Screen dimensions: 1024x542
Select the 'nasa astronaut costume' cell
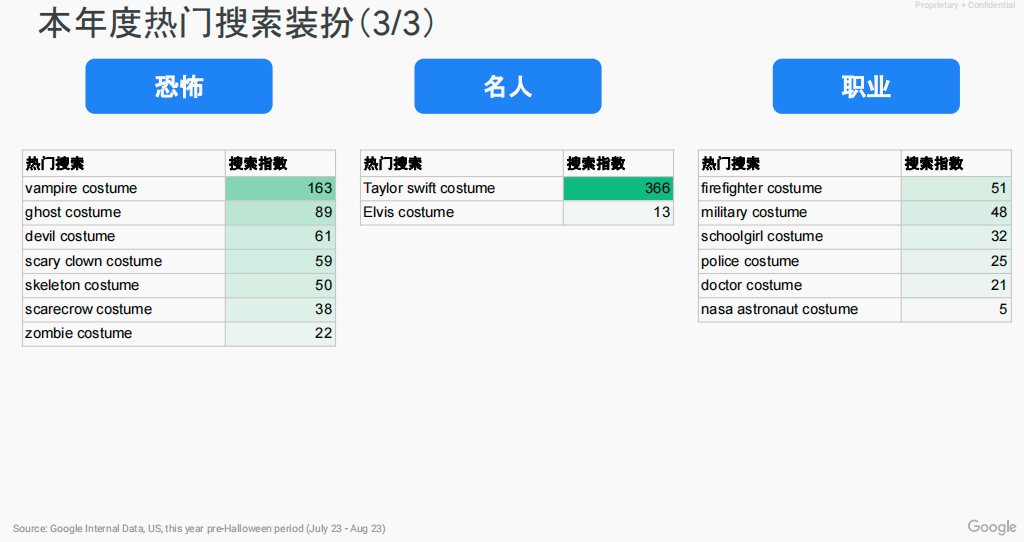(800, 310)
